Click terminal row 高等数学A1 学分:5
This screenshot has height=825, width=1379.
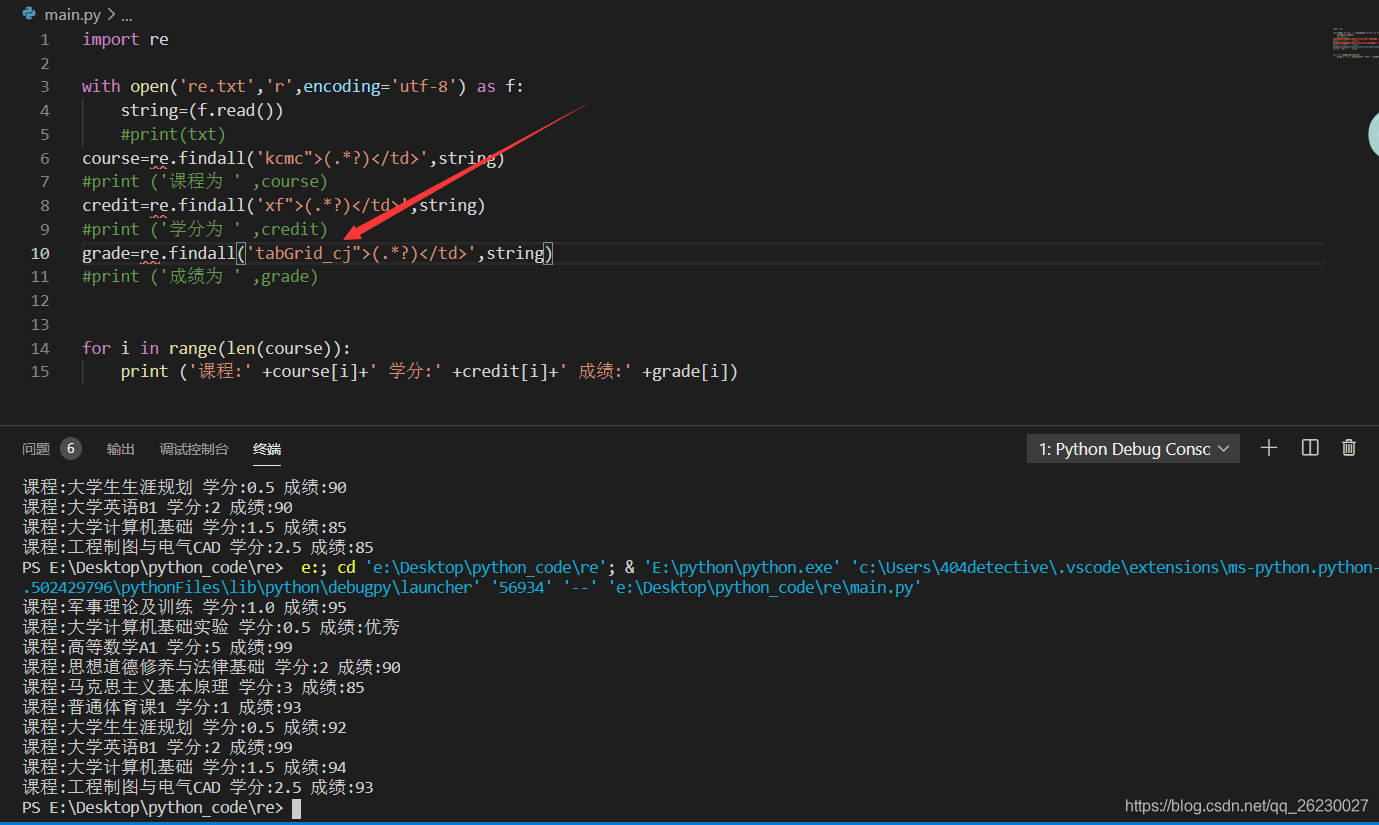(158, 647)
